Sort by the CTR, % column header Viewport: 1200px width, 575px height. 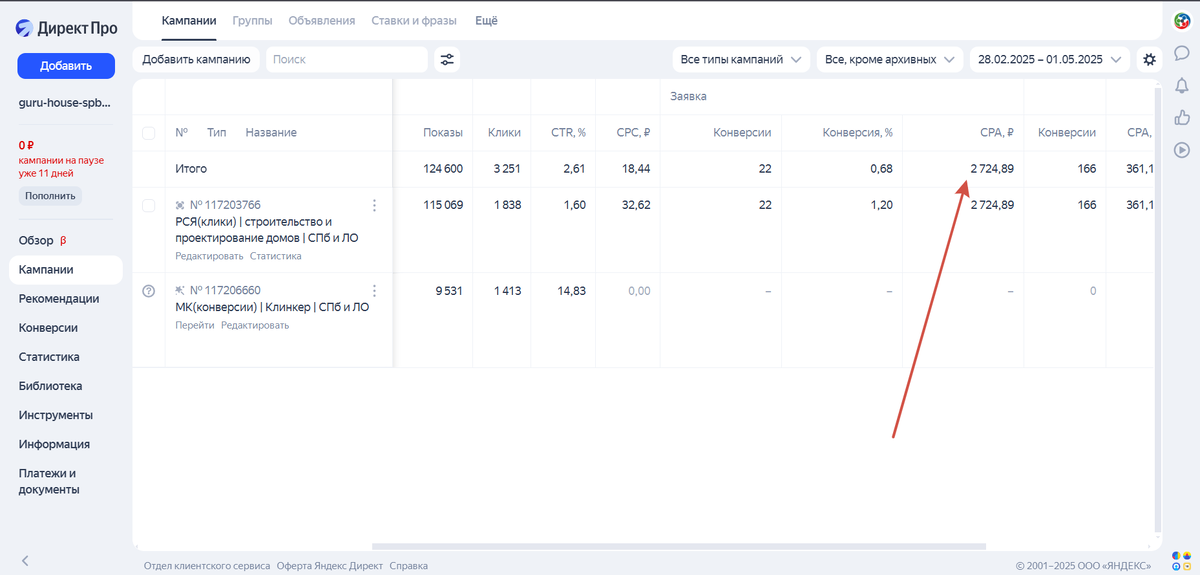568,133
